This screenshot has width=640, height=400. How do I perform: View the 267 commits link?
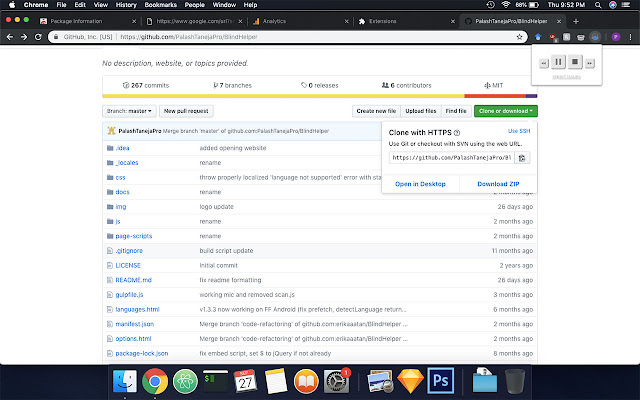pos(146,85)
